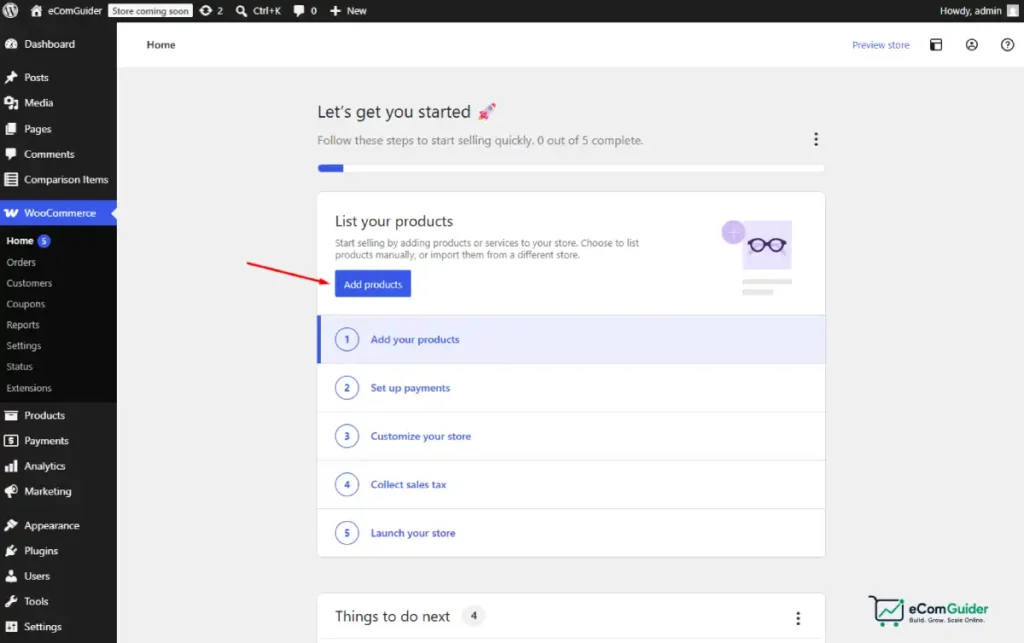The image size is (1024, 643).
Task: Click the 4 count badge beside Things to do next
Action: pyautogui.click(x=473, y=616)
